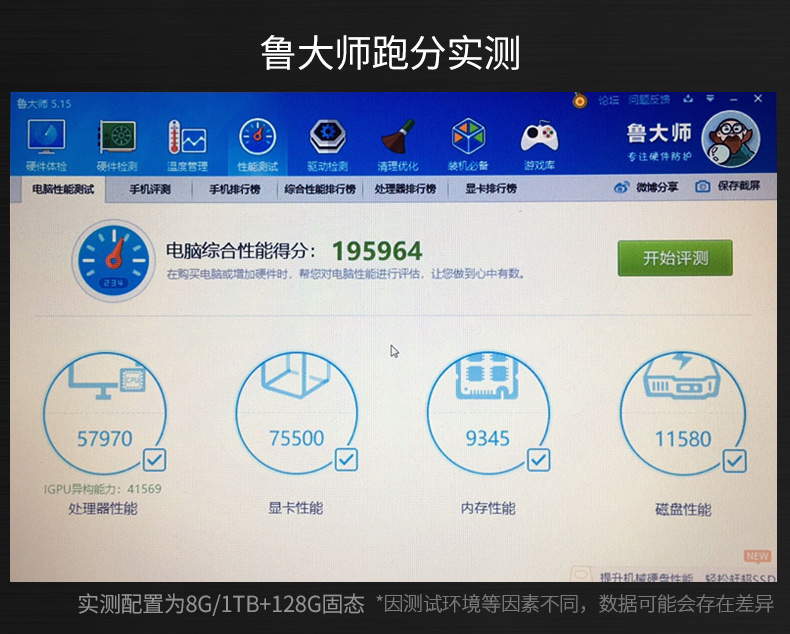Click the 处理器性能 label
This screenshot has height=634, width=790.
point(103,509)
